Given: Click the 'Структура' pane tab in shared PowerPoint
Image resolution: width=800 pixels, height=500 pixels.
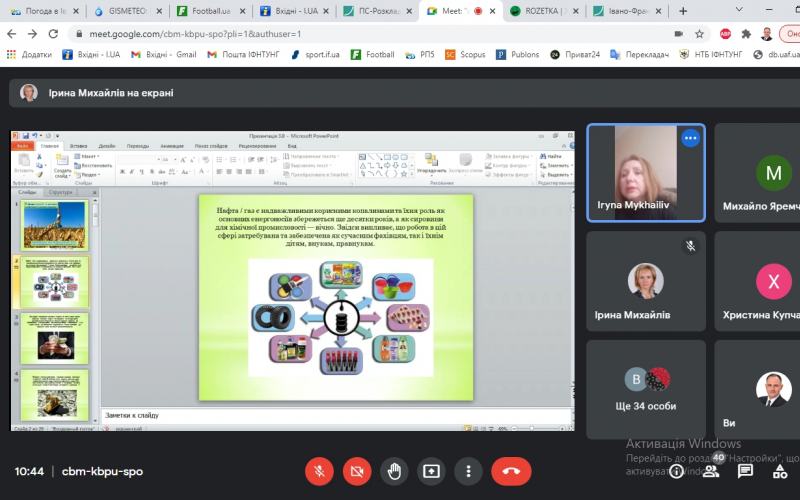Looking at the screenshot, I should (60, 192).
